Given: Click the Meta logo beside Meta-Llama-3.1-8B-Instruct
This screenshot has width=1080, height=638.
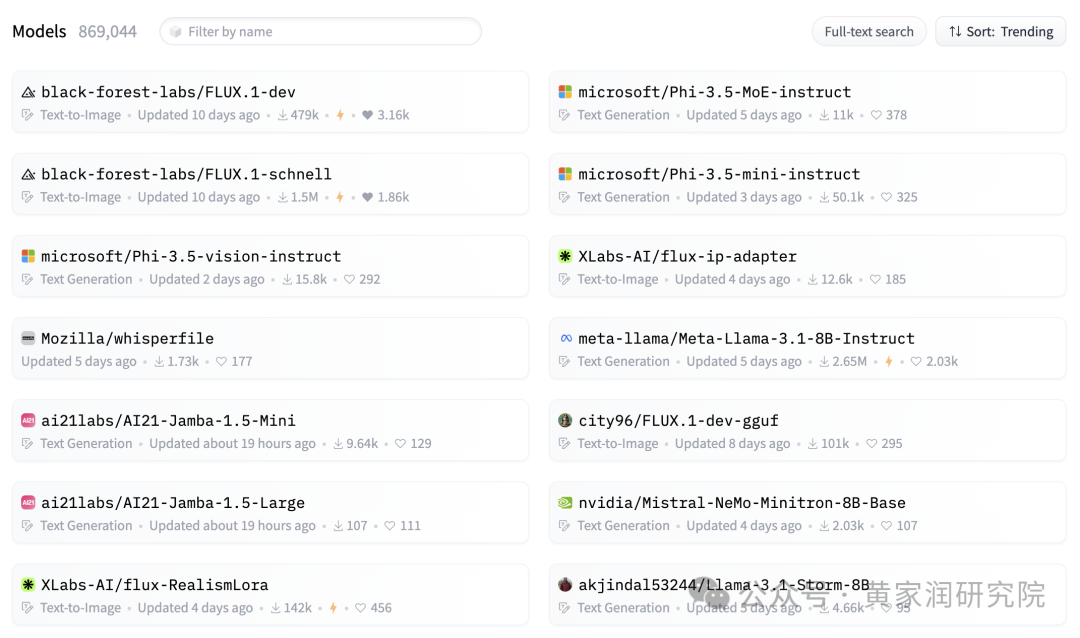Looking at the screenshot, I should click(x=565, y=338).
